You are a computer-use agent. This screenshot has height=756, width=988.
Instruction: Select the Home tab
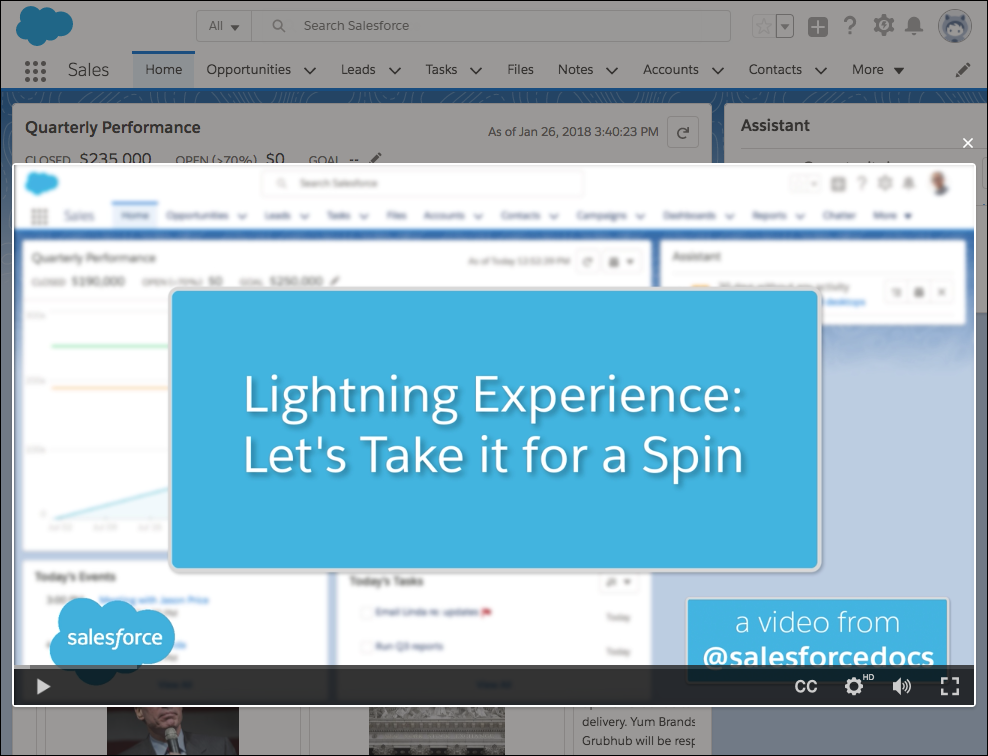point(164,69)
